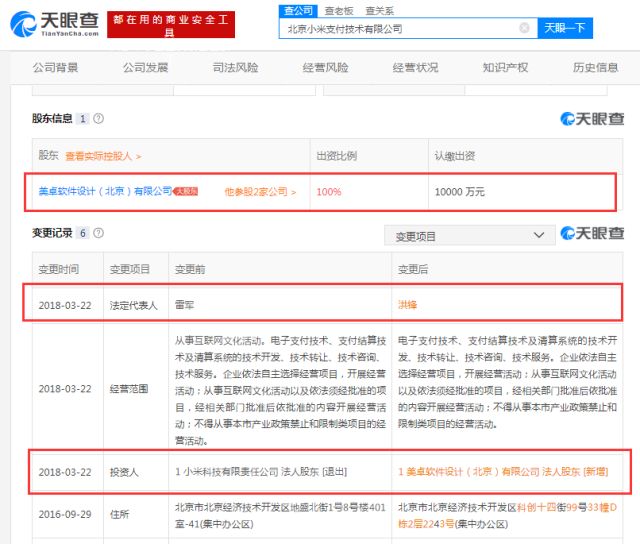Screen dimensions: 640x544
Task: Click the 天眼查 watermark logo beside 变更项目 dropdown
Action: 591,234
